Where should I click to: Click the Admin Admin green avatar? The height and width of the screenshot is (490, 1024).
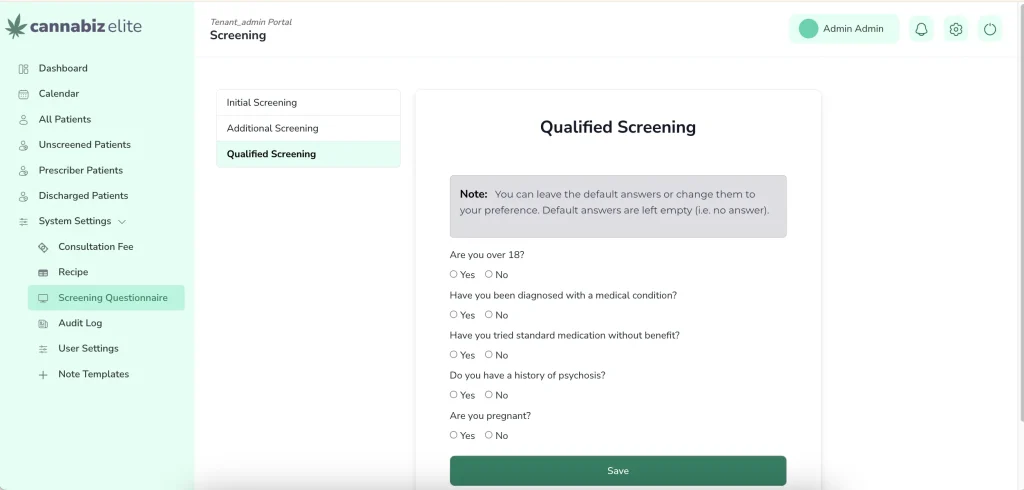coord(808,29)
